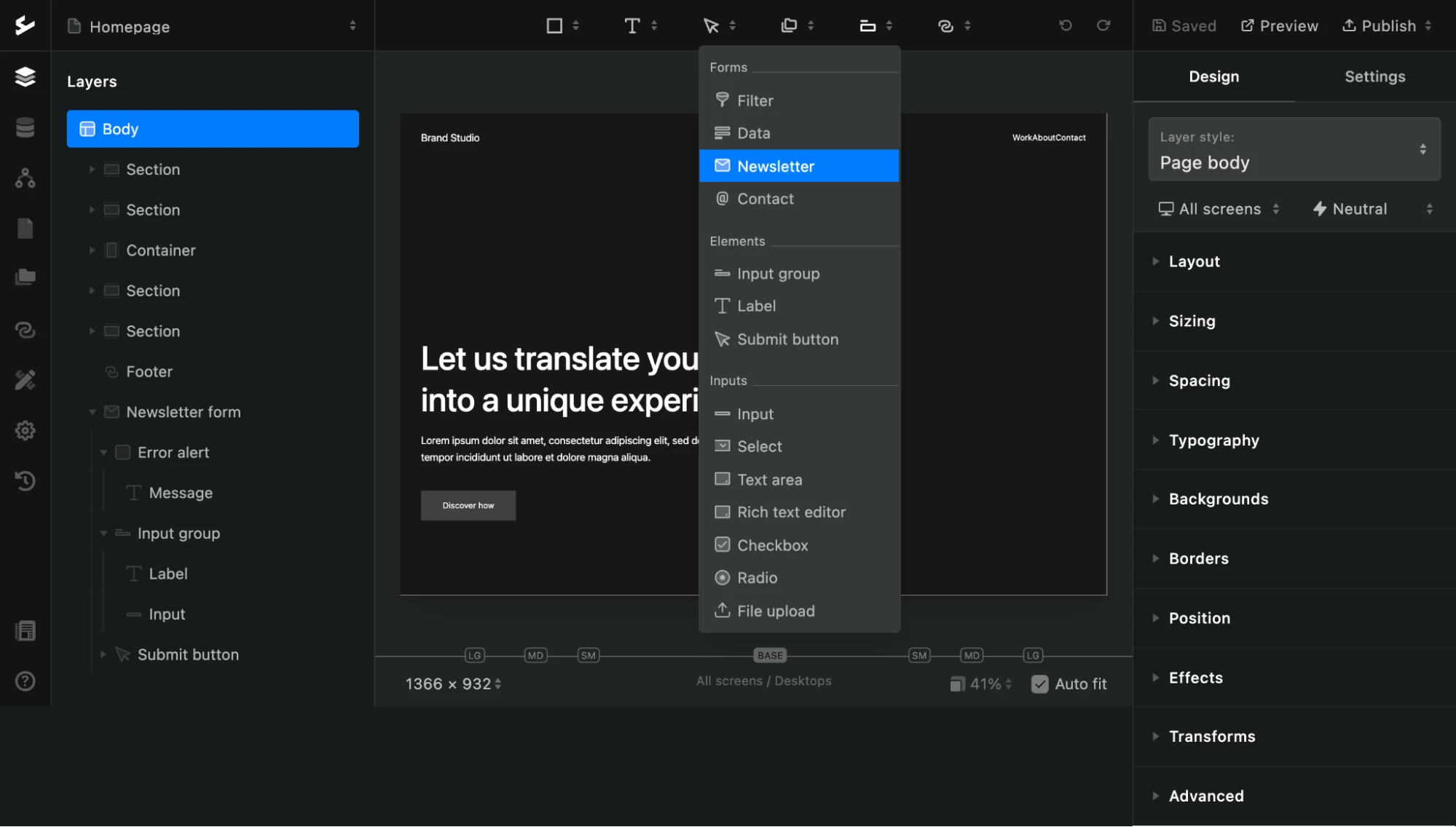Toggle the Auto fit checkbox

tap(1039, 684)
